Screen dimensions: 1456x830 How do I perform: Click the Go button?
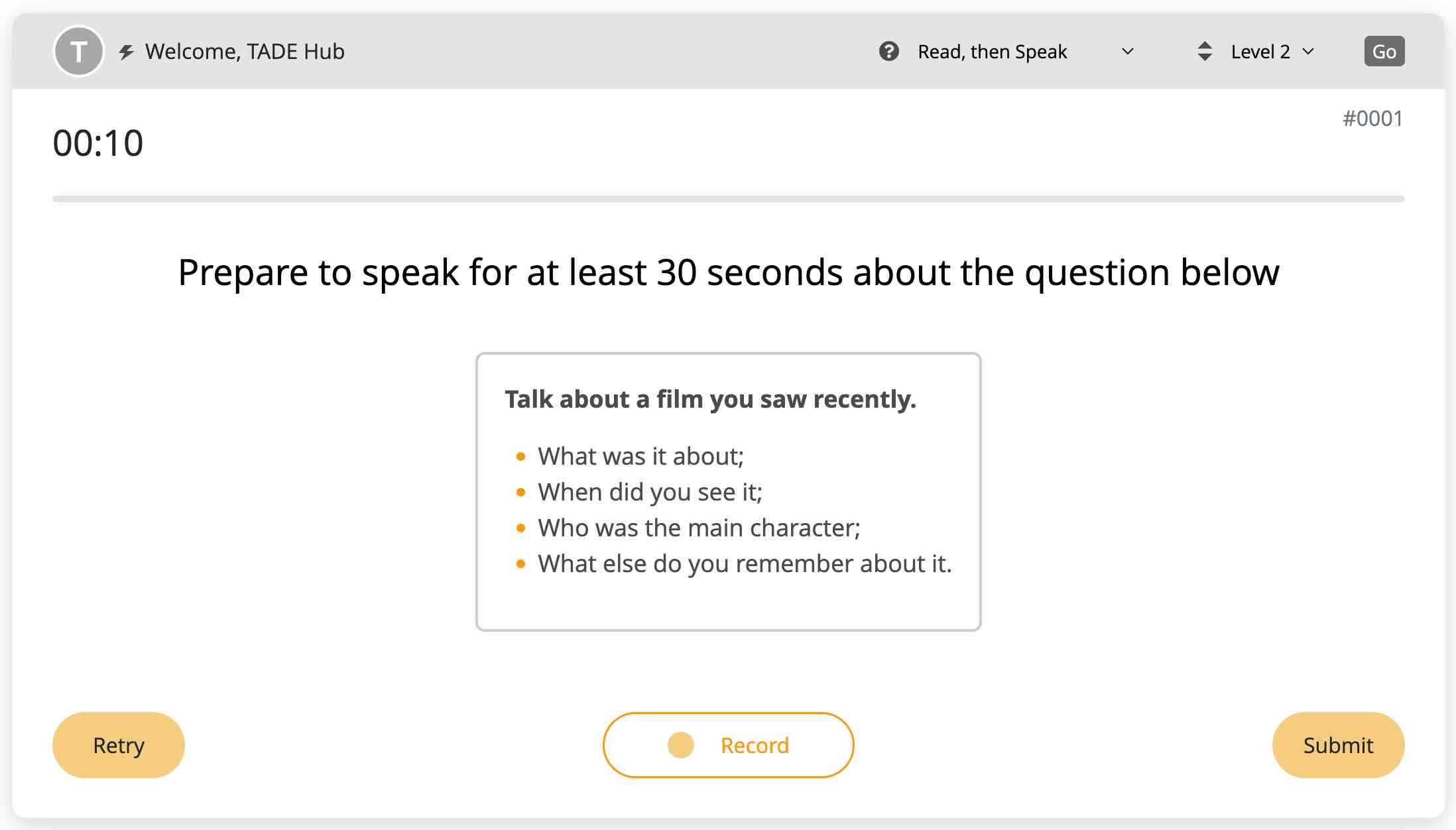pyautogui.click(x=1384, y=51)
